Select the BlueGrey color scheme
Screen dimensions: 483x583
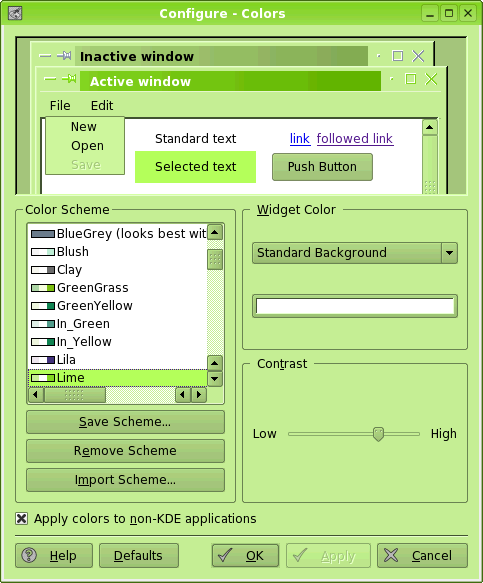click(117, 234)
